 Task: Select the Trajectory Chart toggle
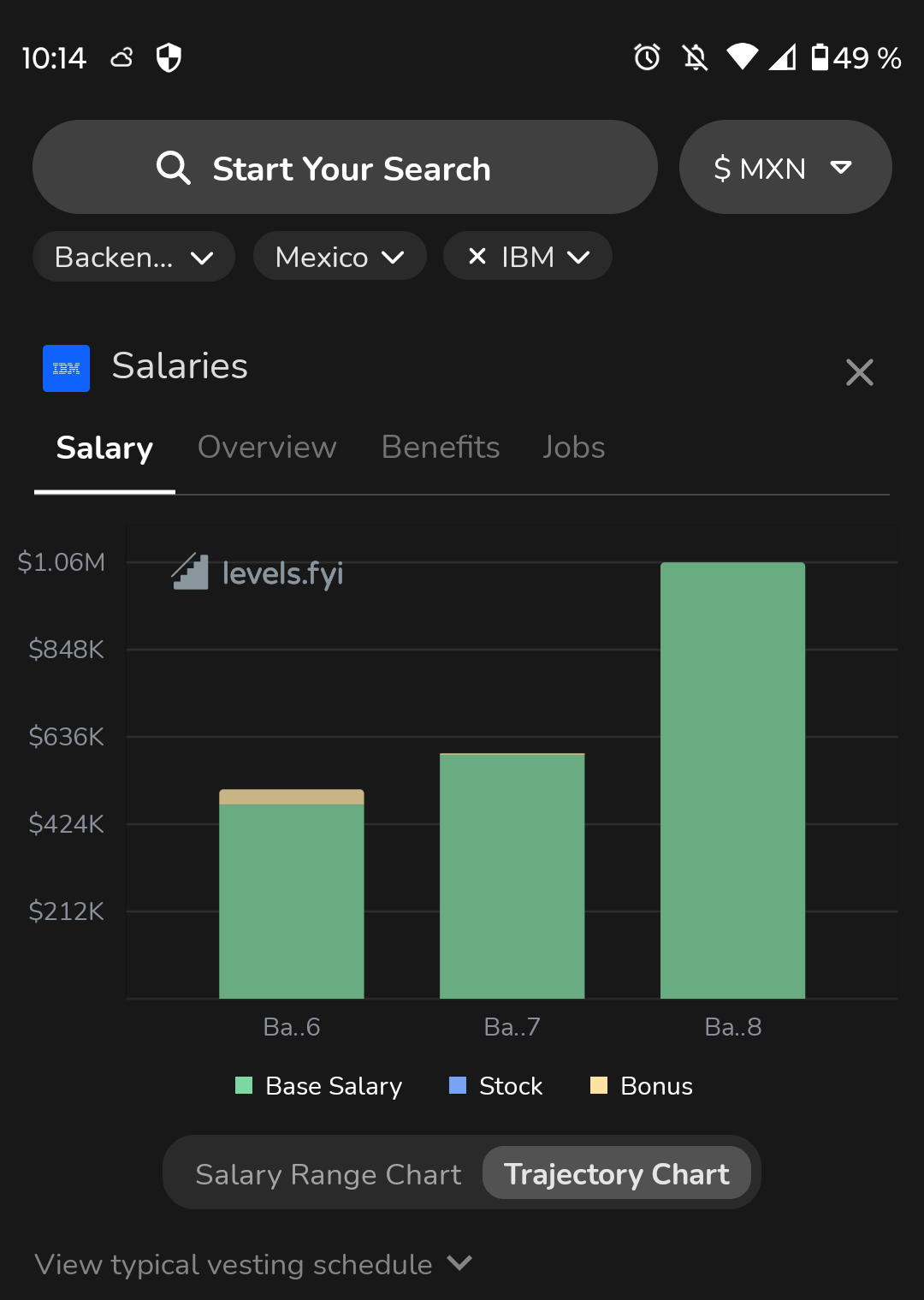click(x=616, y=1174)
